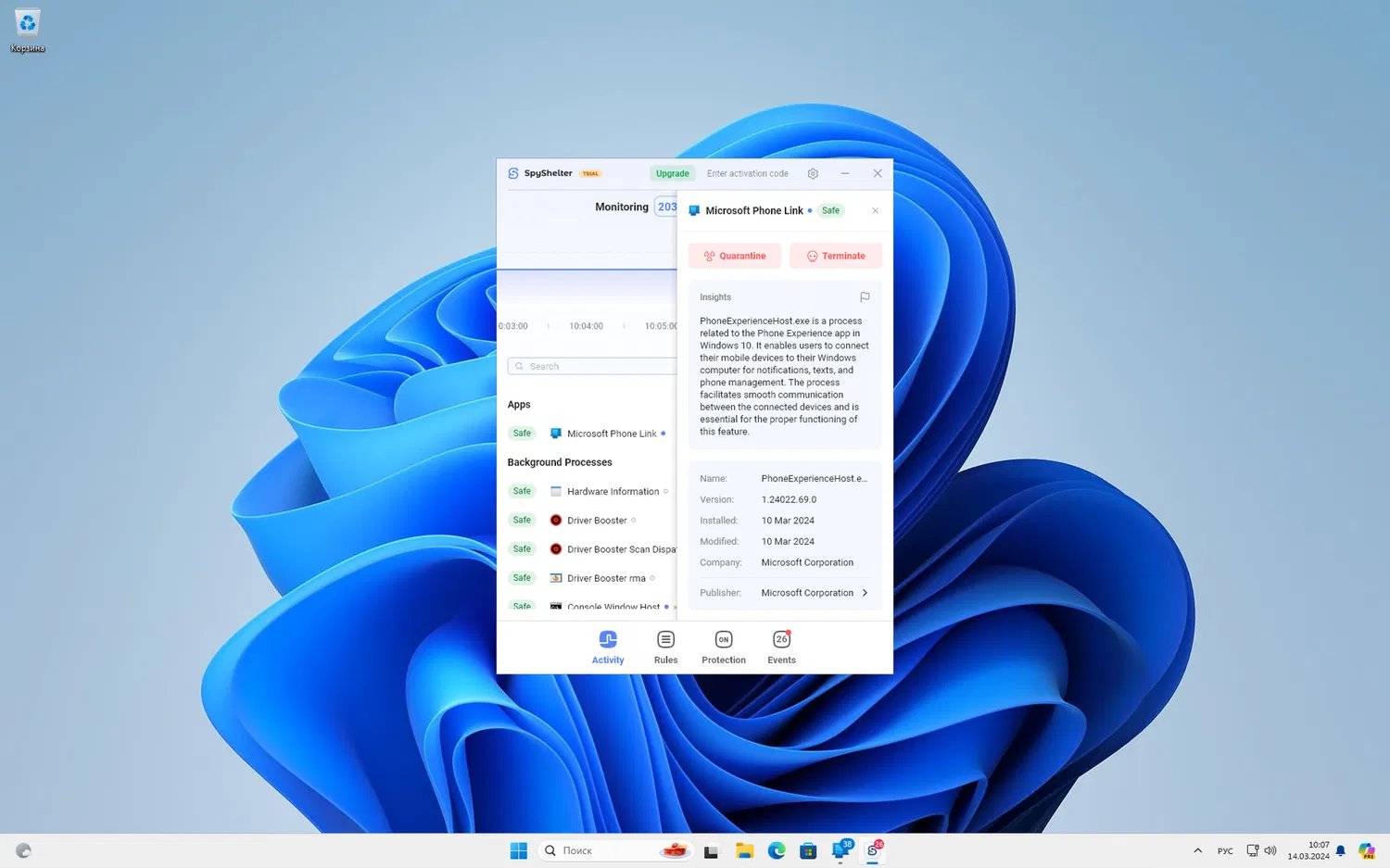Open the clock and date flyout

[1308, 850]
